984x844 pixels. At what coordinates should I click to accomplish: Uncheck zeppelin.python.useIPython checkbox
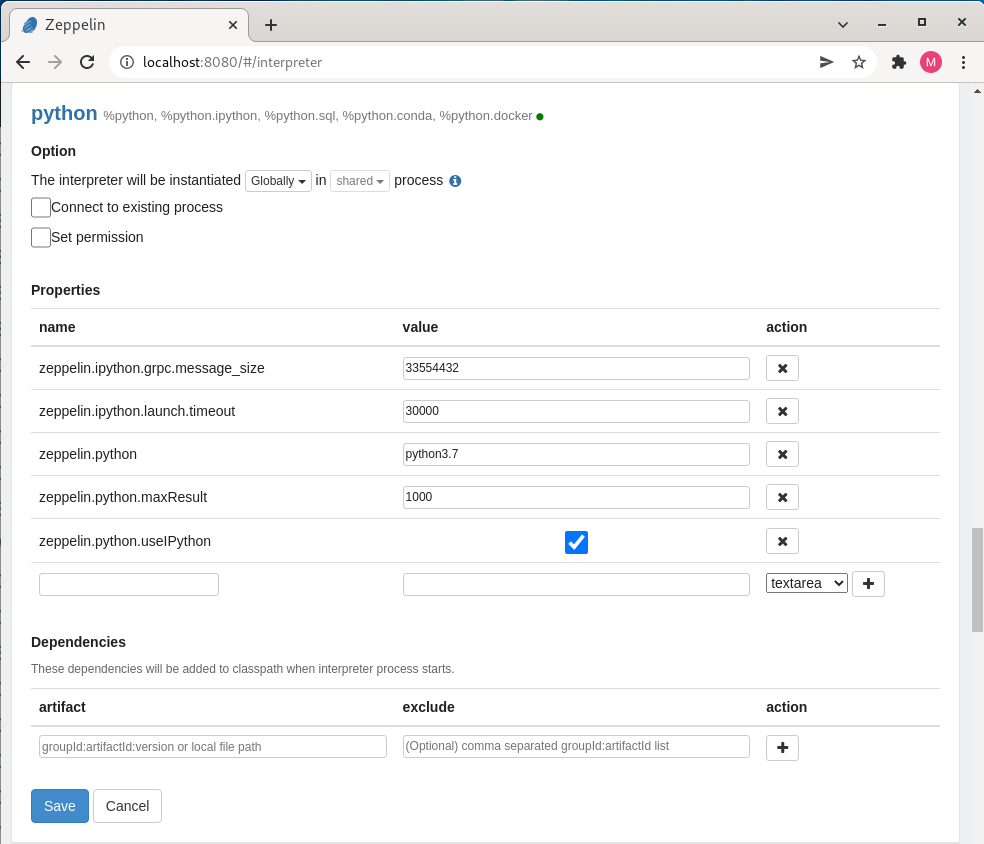[576, 542]
